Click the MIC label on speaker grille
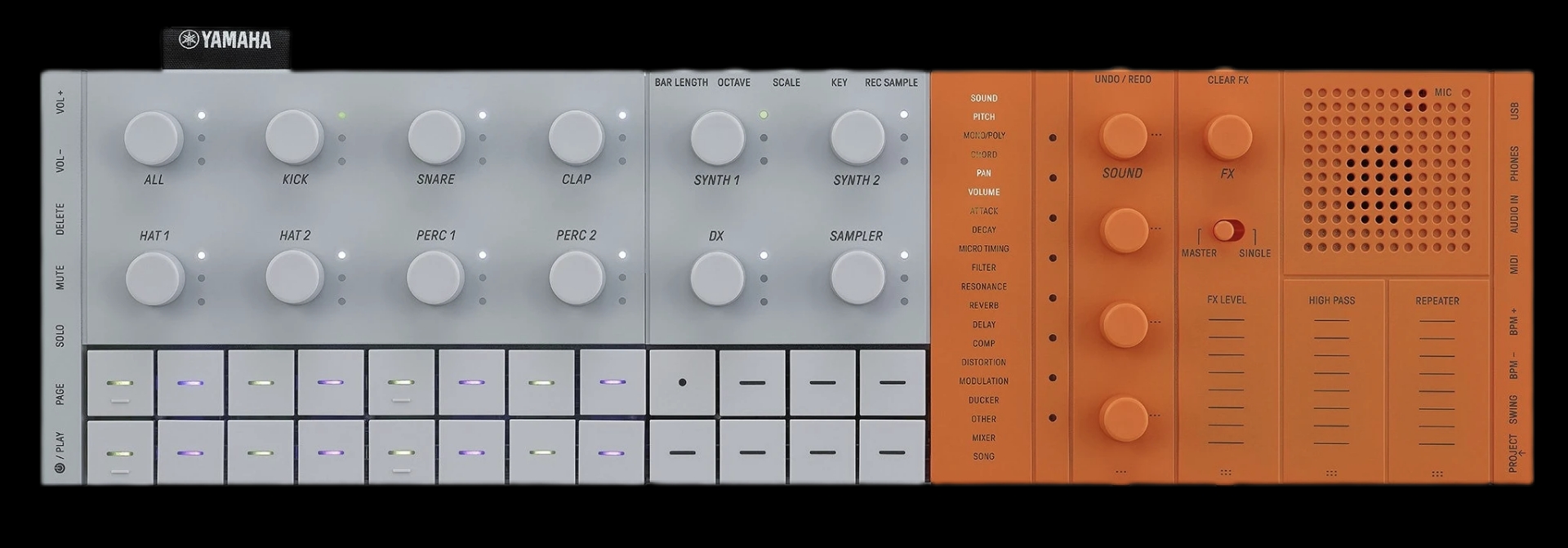This screenshot has width=1568, height=548. point(1443,93)
